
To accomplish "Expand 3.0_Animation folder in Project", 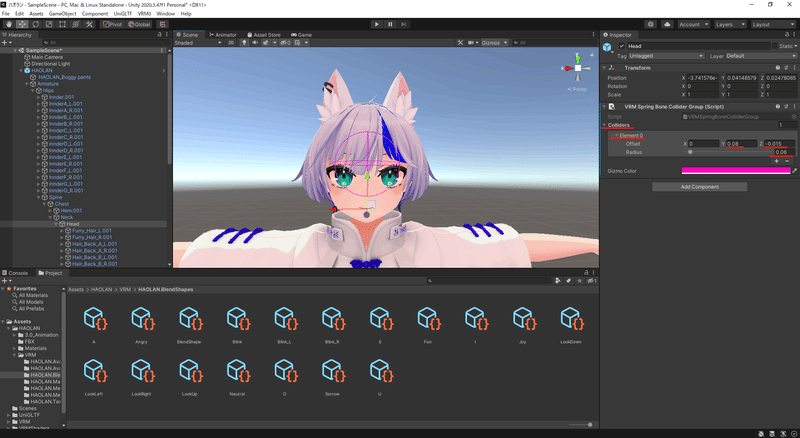I will (x=15, y=335).
